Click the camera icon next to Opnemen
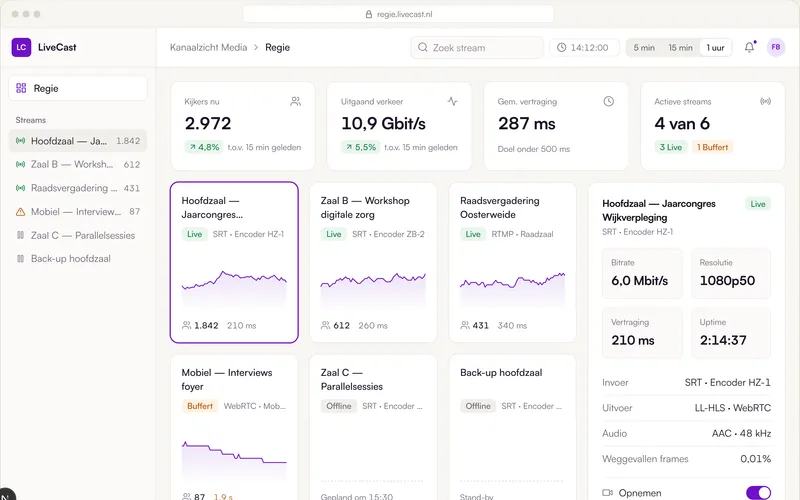The image size is (800, 500). pyautogui.click(x=607, y=493)
